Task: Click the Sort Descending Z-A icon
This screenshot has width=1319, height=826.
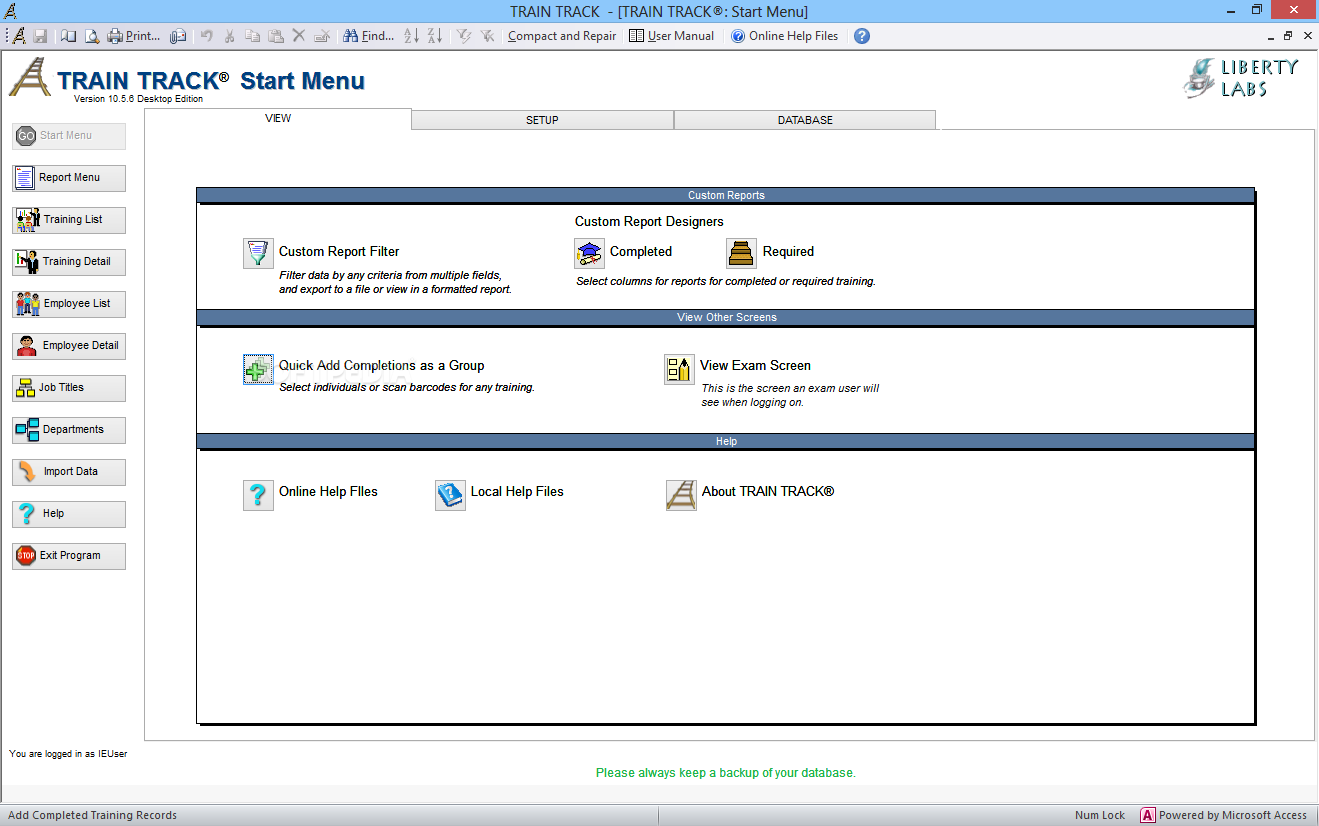Action: (435, 36)
